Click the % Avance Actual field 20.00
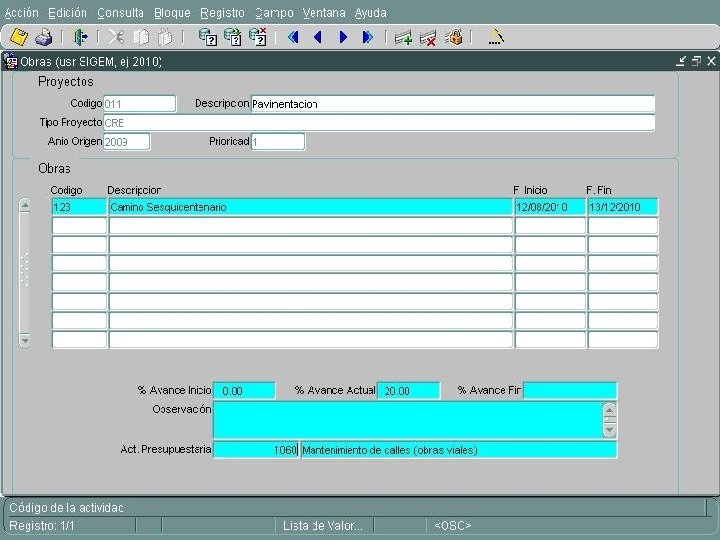Image resolution: width=720 pixels, height=540 pixels. pyautogui.click(x=409, y=391)
